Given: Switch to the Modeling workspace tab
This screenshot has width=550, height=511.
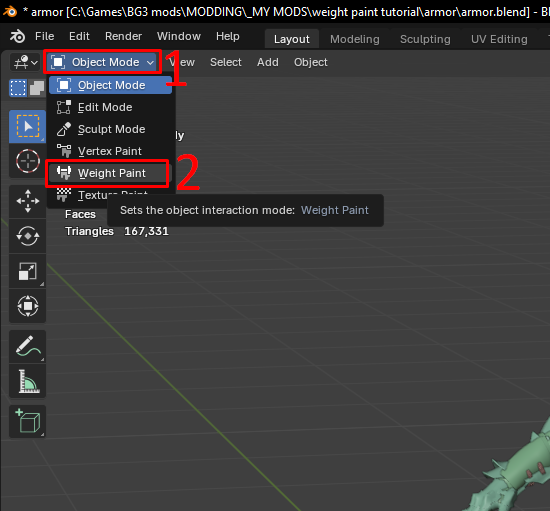Looking at the screenshot, I should pyautogui.click(x=355, y=39).
